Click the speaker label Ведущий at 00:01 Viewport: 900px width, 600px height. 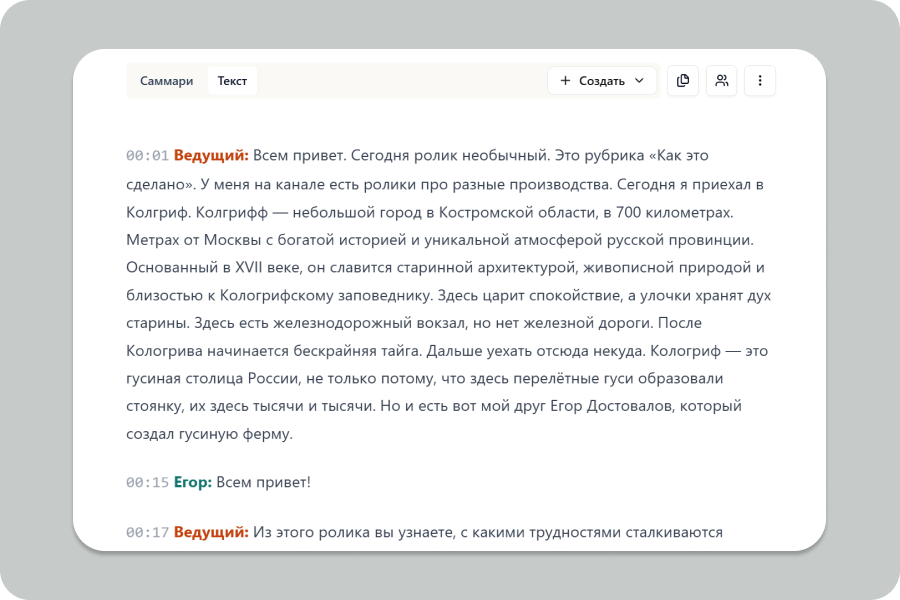point(209,156)
